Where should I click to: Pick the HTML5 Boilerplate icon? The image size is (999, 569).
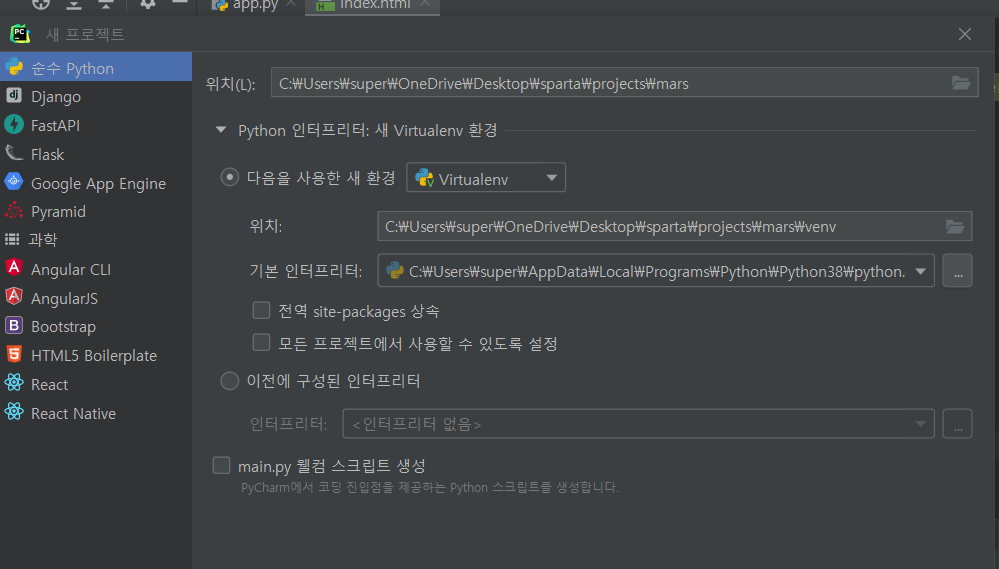[14, 354]
